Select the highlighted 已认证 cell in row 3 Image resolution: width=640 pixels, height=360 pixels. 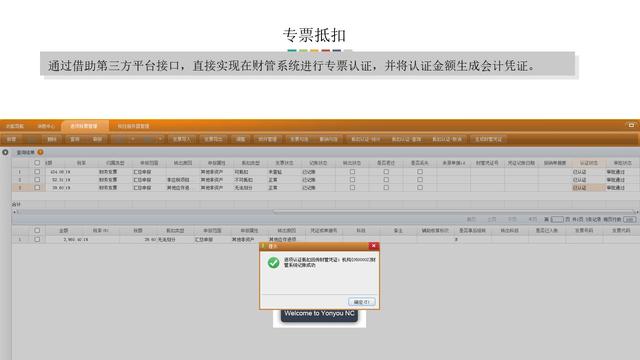coord(589,188)
